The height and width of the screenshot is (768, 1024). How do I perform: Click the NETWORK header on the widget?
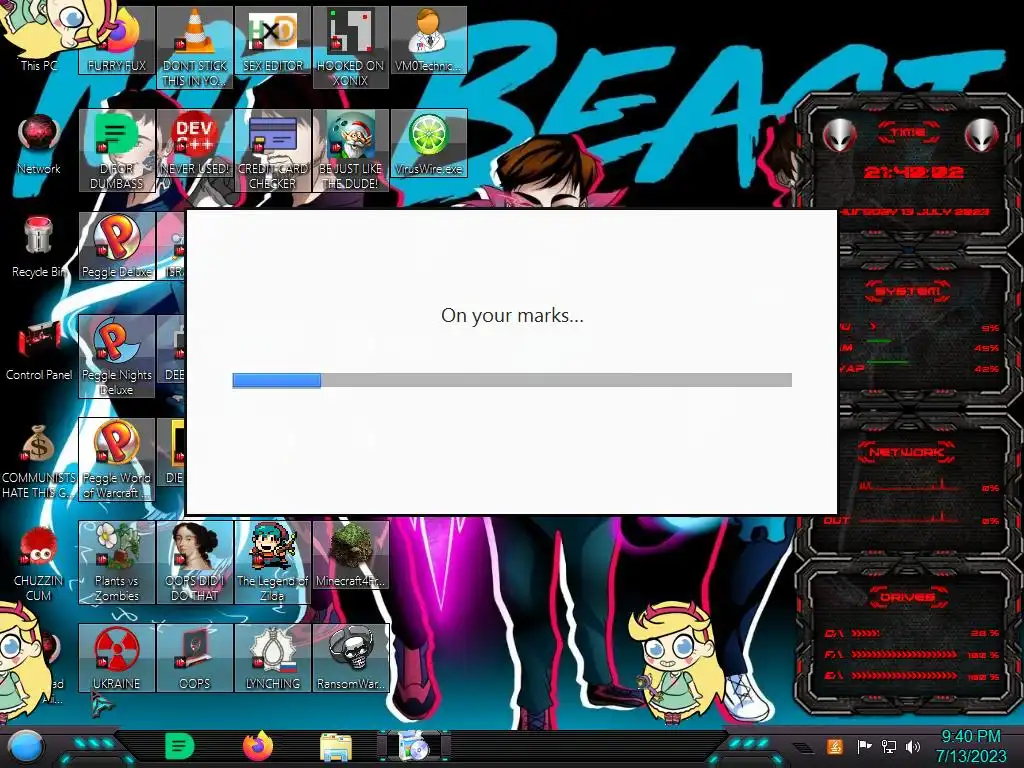pos(907,452)
